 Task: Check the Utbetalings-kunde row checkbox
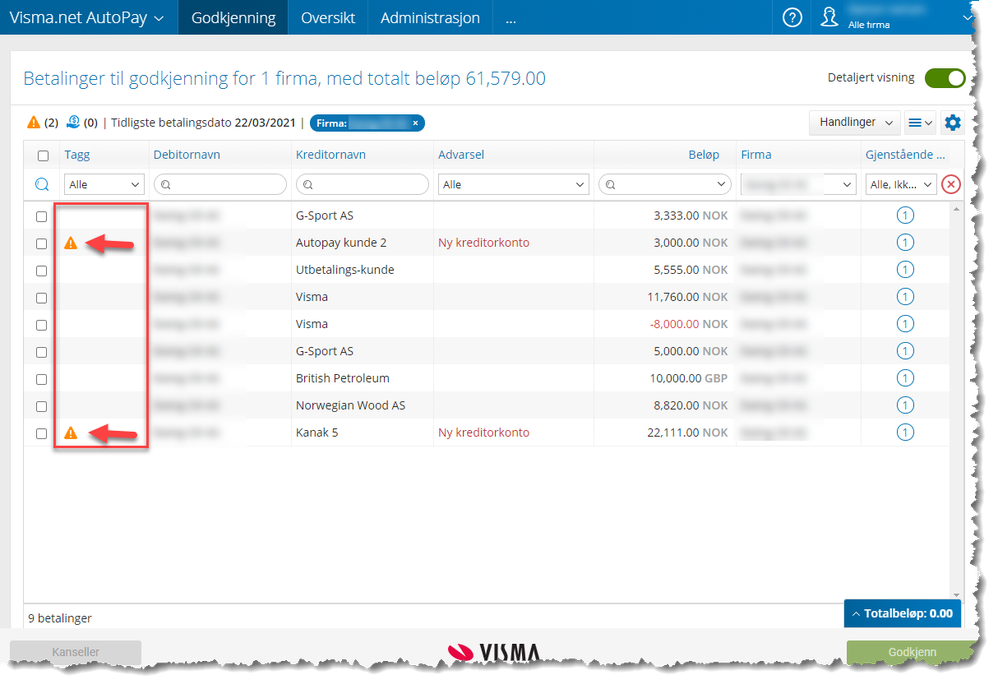pyautogui.click(x=41, y=271)
